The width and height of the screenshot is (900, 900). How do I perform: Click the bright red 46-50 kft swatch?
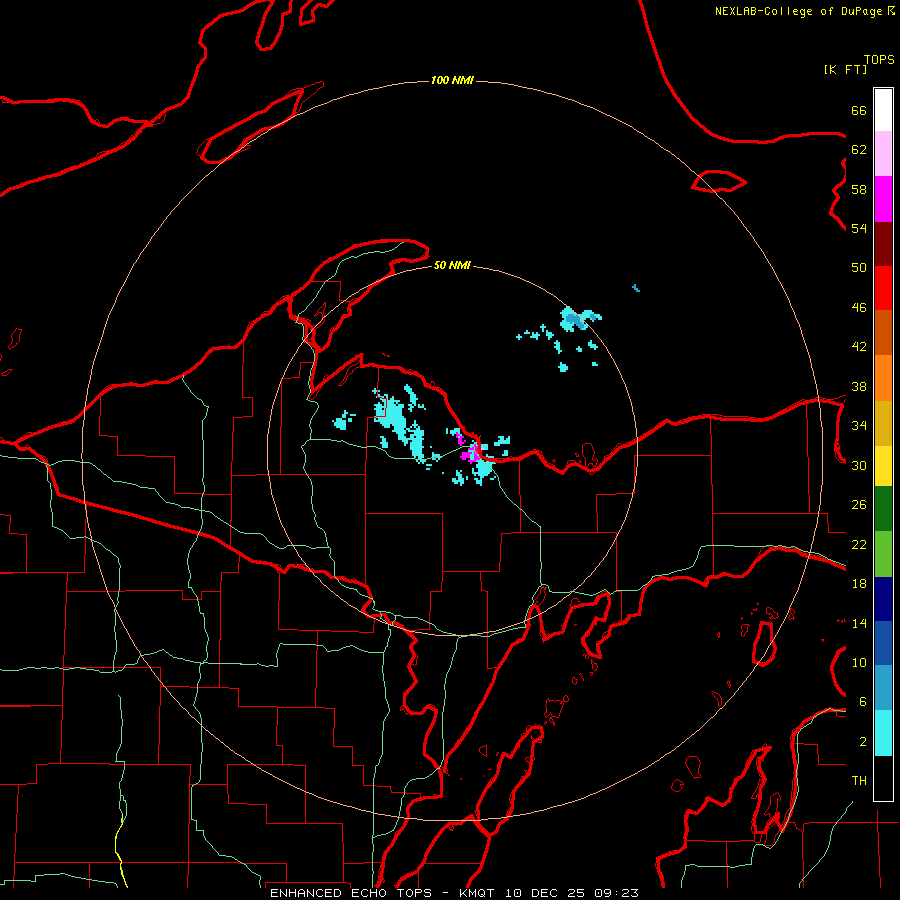click(x=883, y=288)
